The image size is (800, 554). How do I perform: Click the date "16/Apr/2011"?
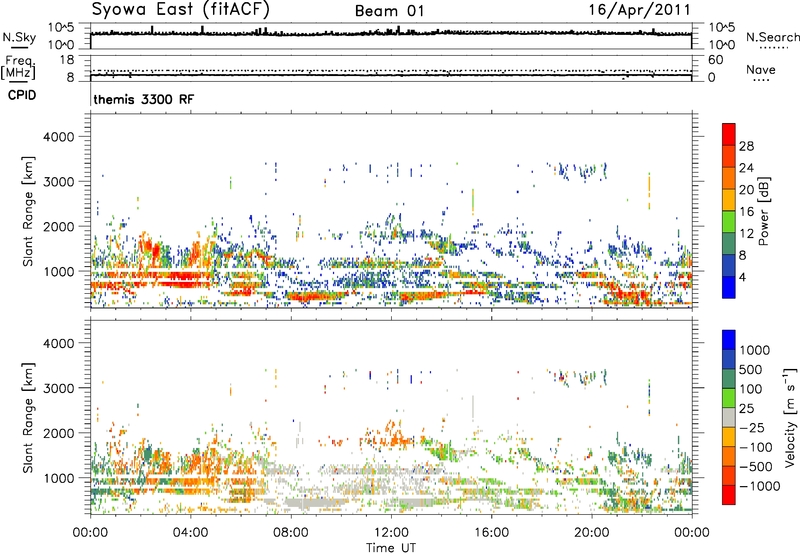tap(639, 10)
